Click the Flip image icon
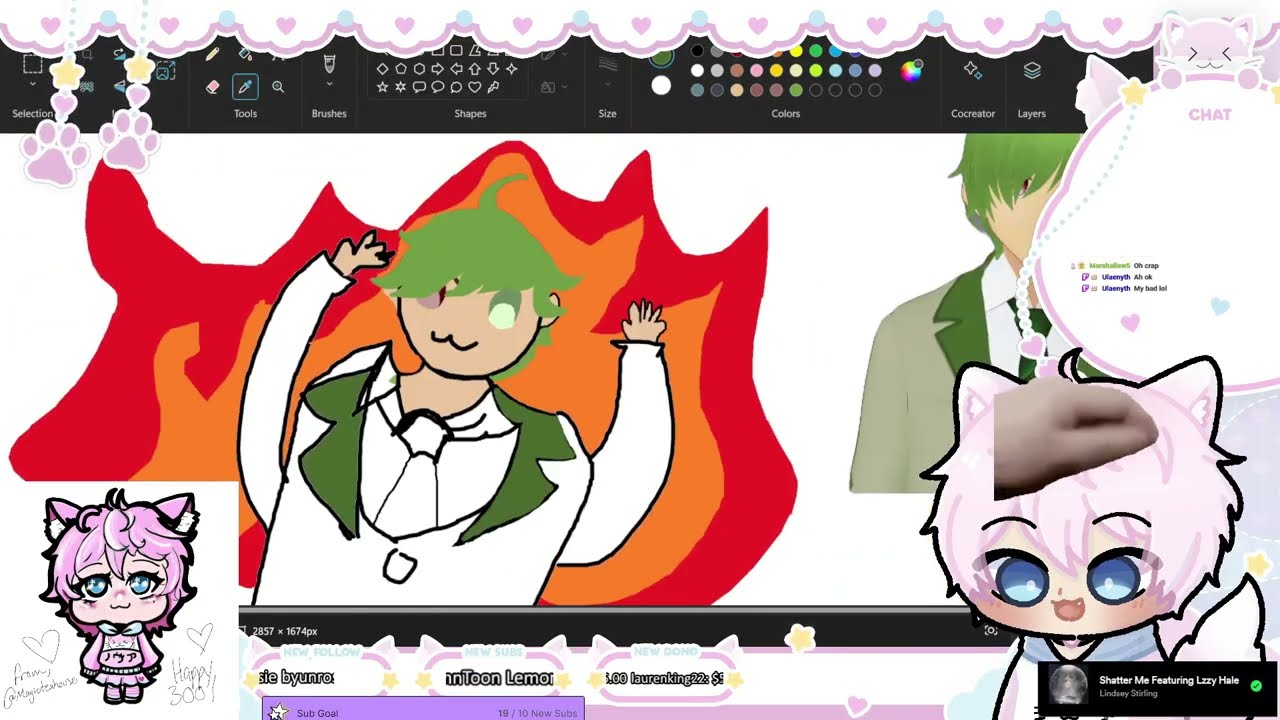 (119, 86)
